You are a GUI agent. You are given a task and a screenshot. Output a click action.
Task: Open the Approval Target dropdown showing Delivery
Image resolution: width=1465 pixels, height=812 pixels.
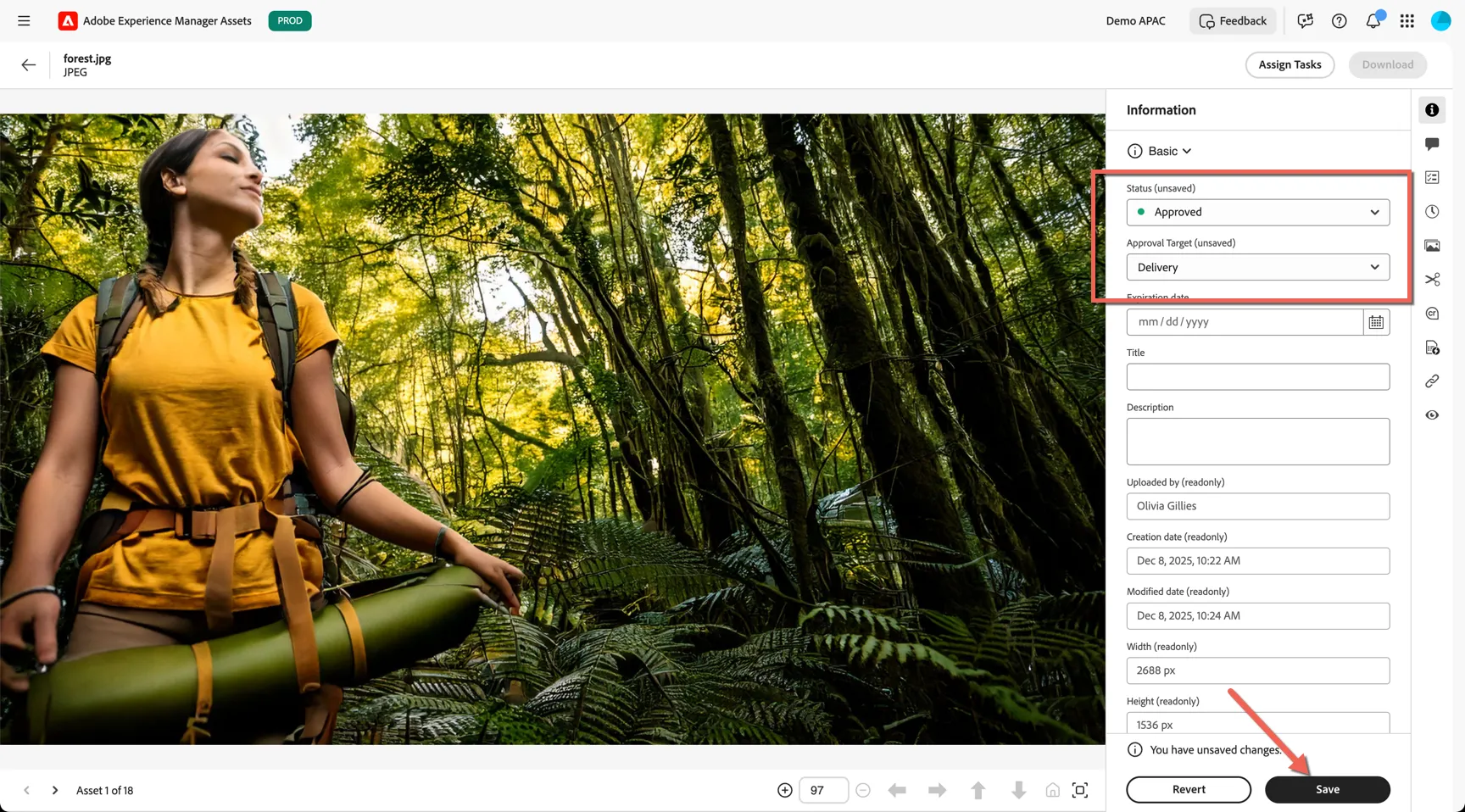(x=1258, y=267)
